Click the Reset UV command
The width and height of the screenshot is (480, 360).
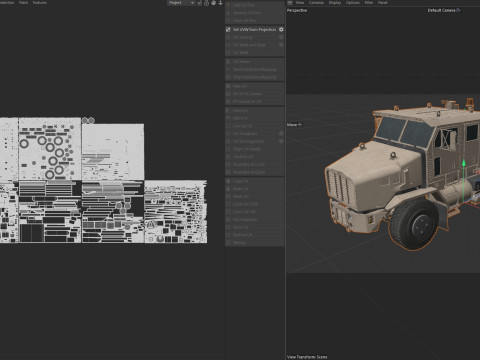pyautogui.click(x=255, y=196)
